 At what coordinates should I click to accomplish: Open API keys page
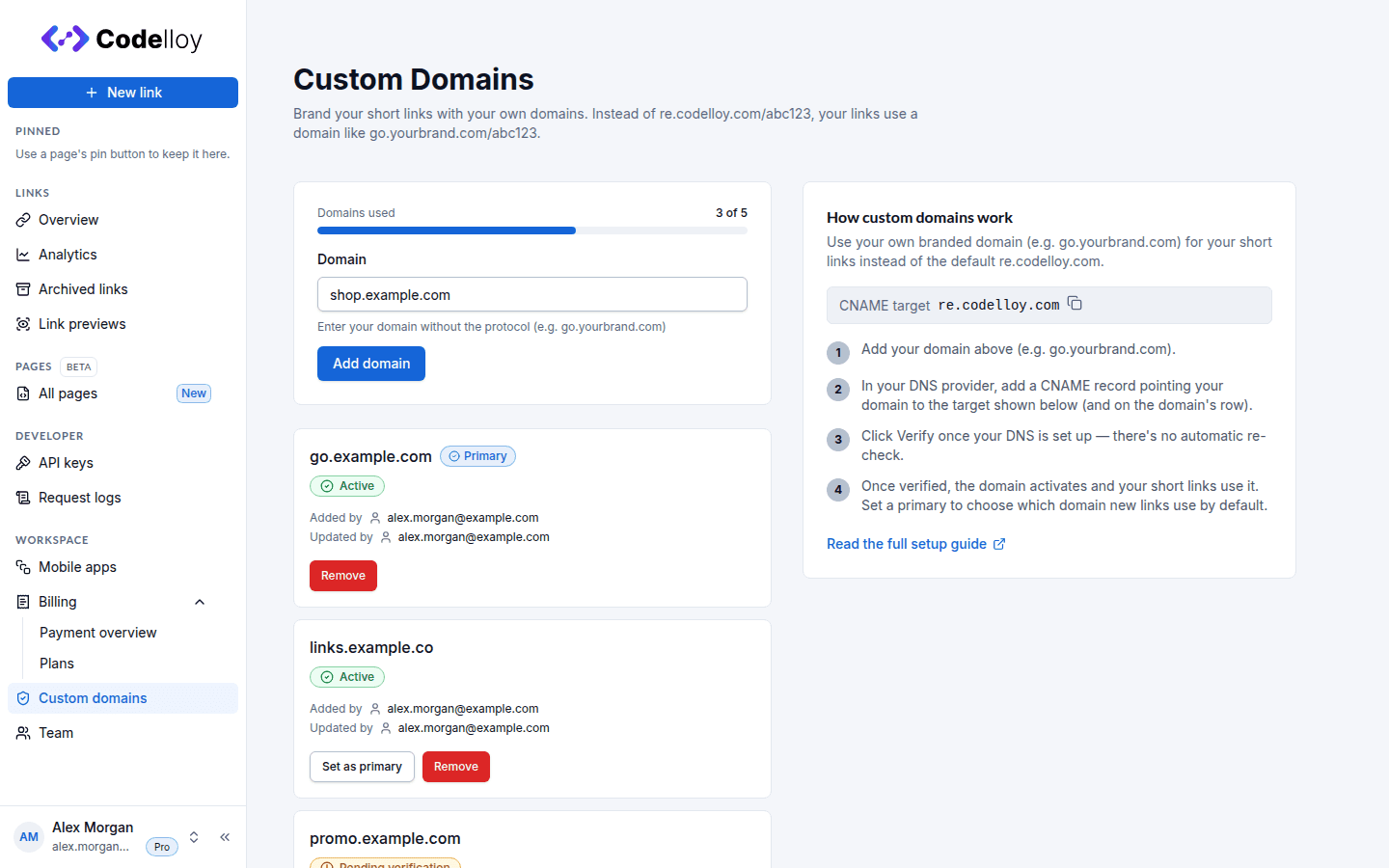[x=123, y=463]
